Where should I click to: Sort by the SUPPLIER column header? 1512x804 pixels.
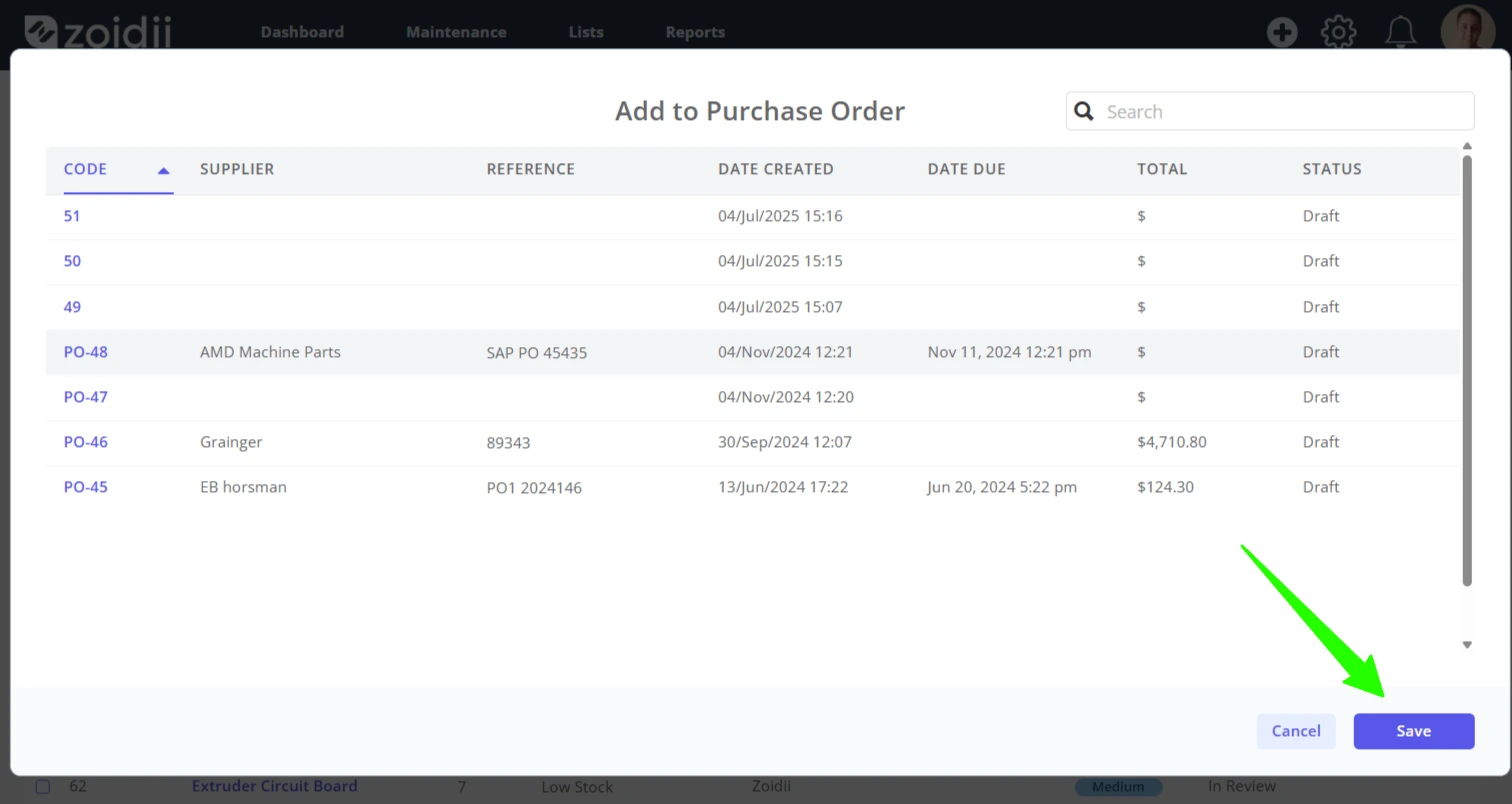pos(237,169)
